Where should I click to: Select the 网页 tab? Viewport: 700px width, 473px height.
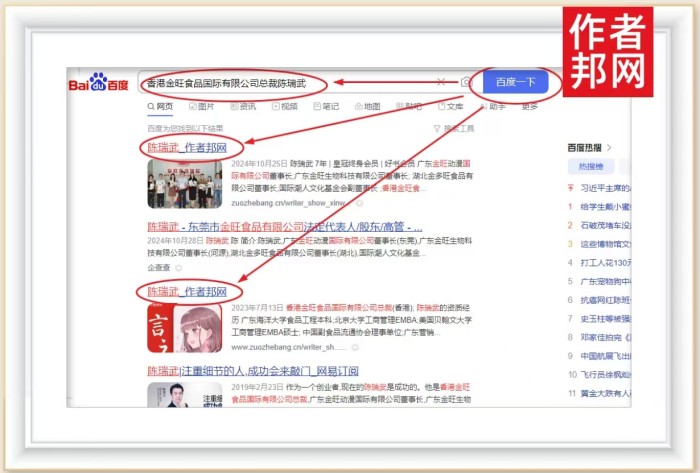pyautogui.click(x=161, y=106)
